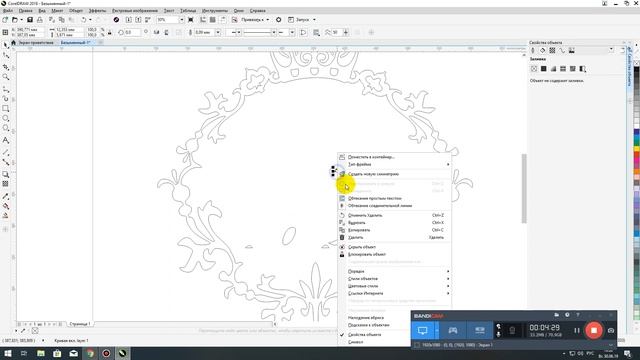The width and height of the screenshot is (640, 360).
Task: Open the 'Таблица' menu
Action: tap(188, 11)
